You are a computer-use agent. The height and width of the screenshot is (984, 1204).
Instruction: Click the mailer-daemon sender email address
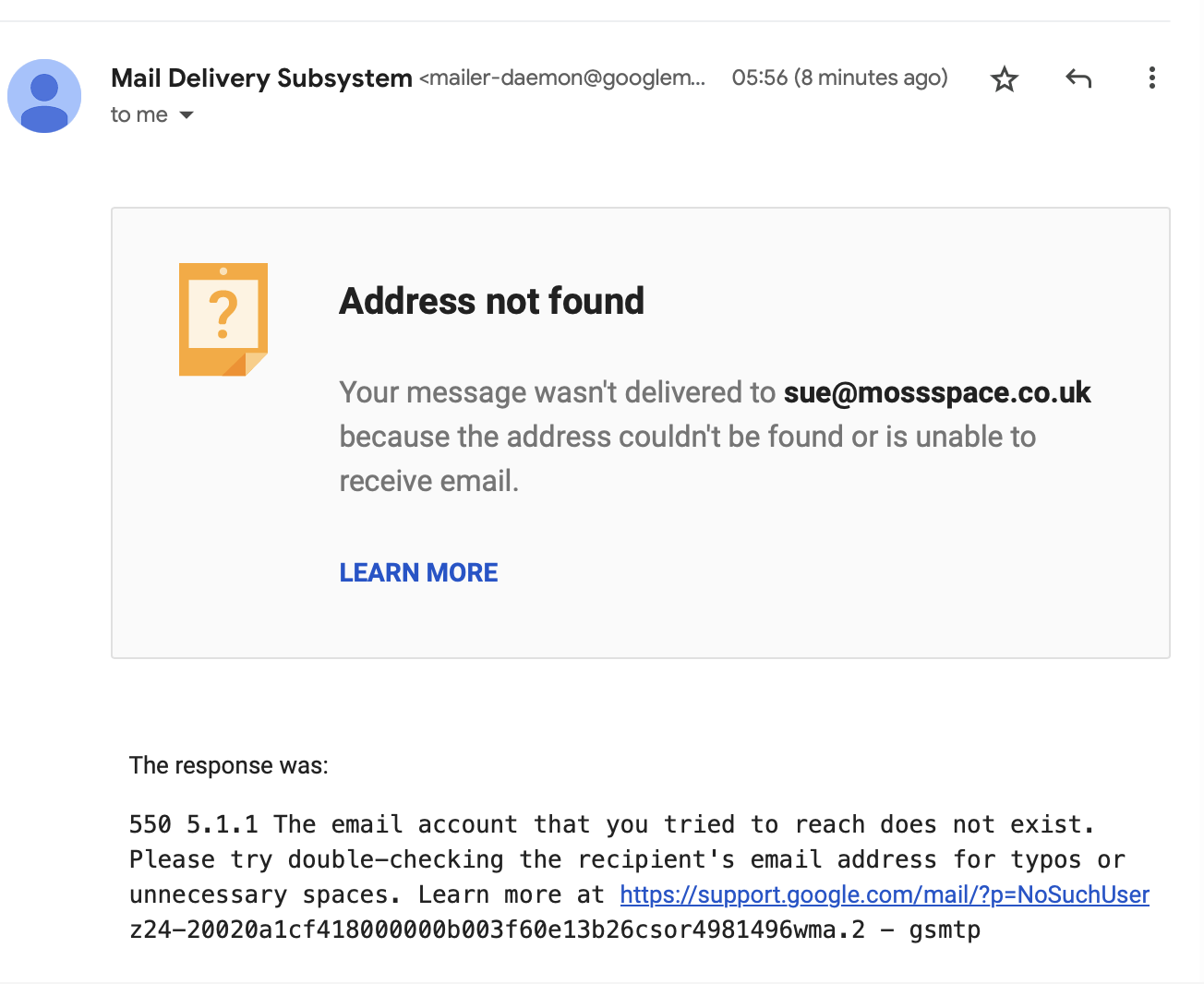coord(561,78)
